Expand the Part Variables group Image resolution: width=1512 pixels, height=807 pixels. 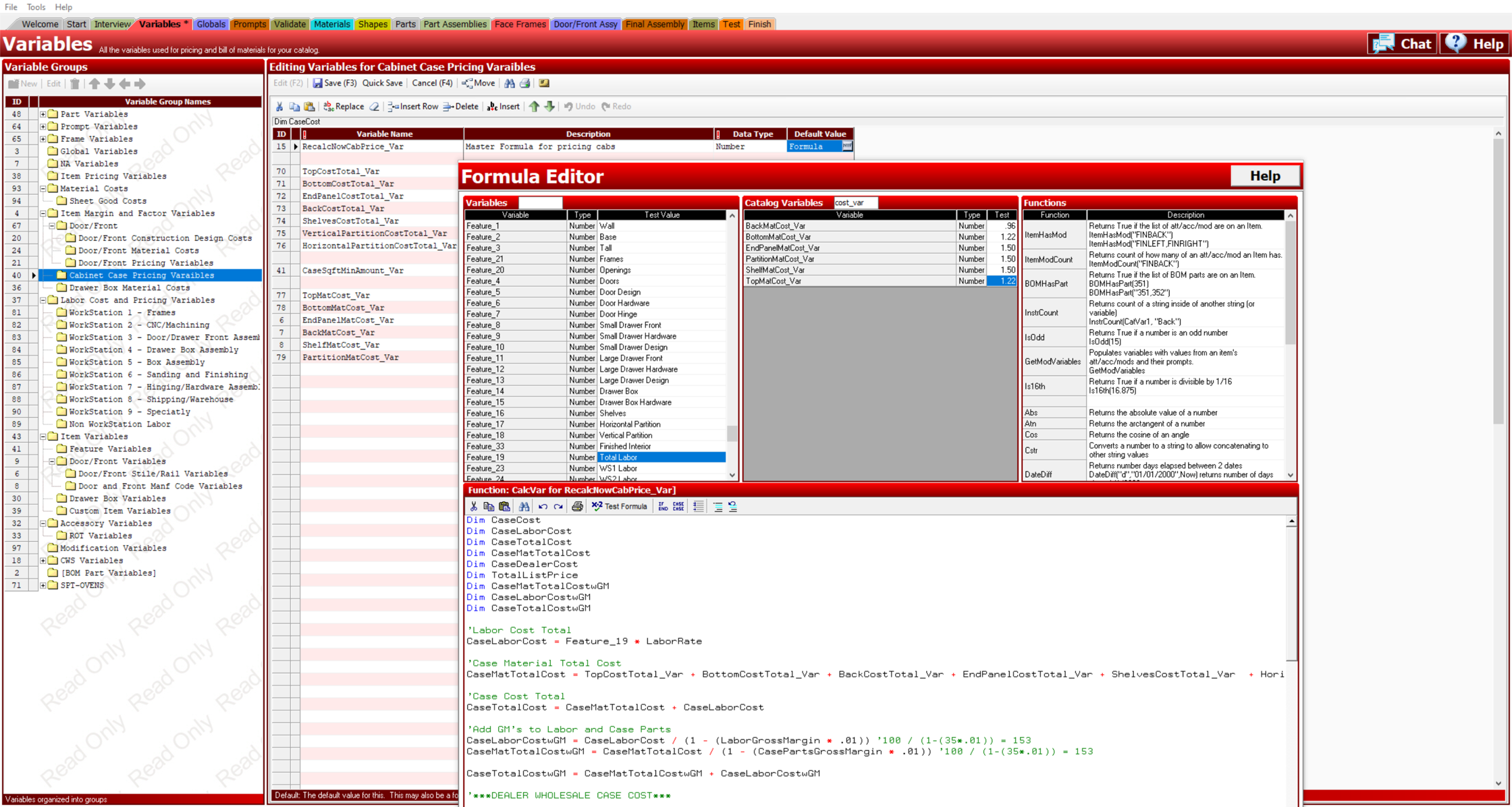[43, 114]
